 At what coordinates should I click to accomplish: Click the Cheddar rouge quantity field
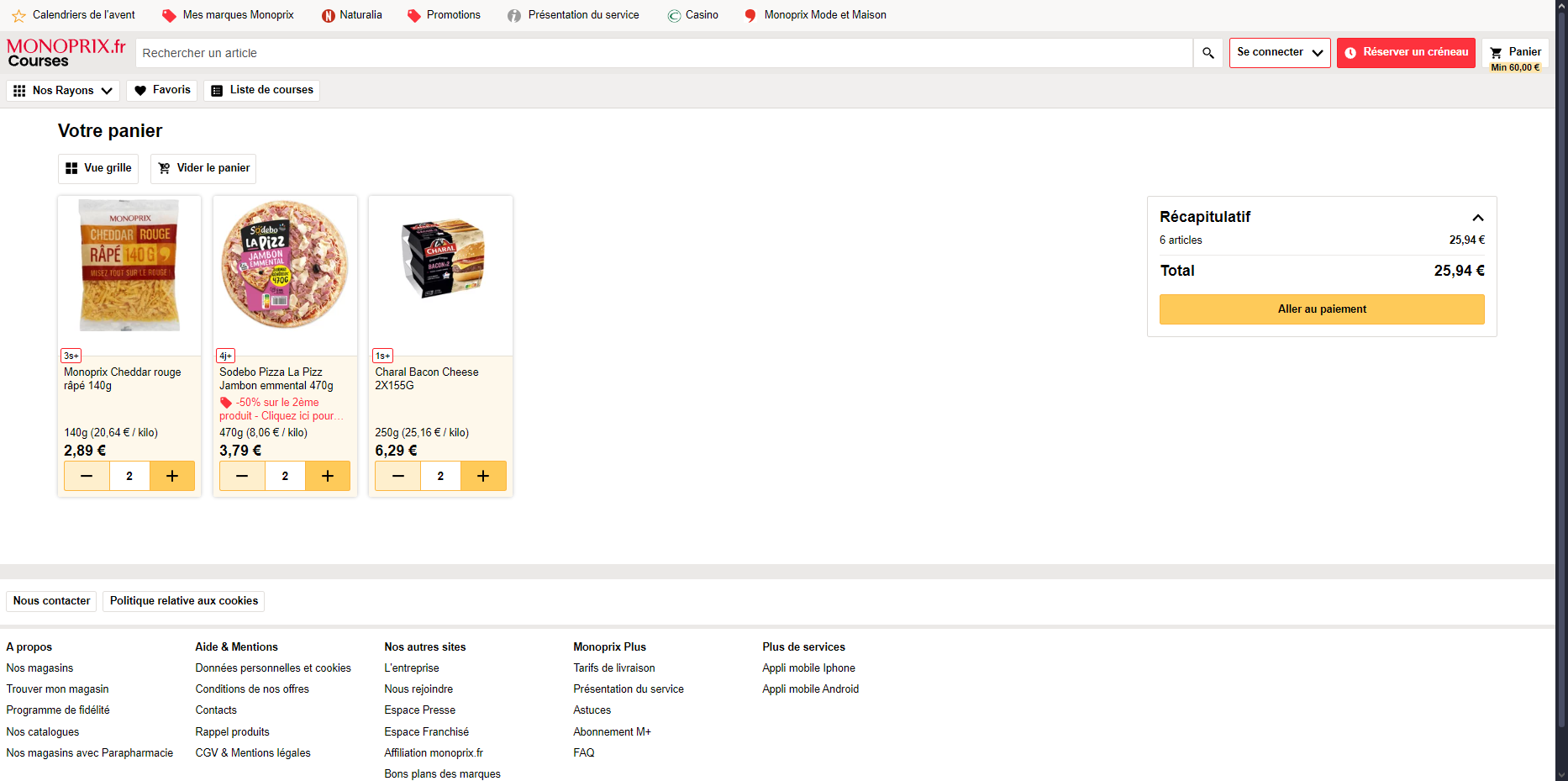129,476
